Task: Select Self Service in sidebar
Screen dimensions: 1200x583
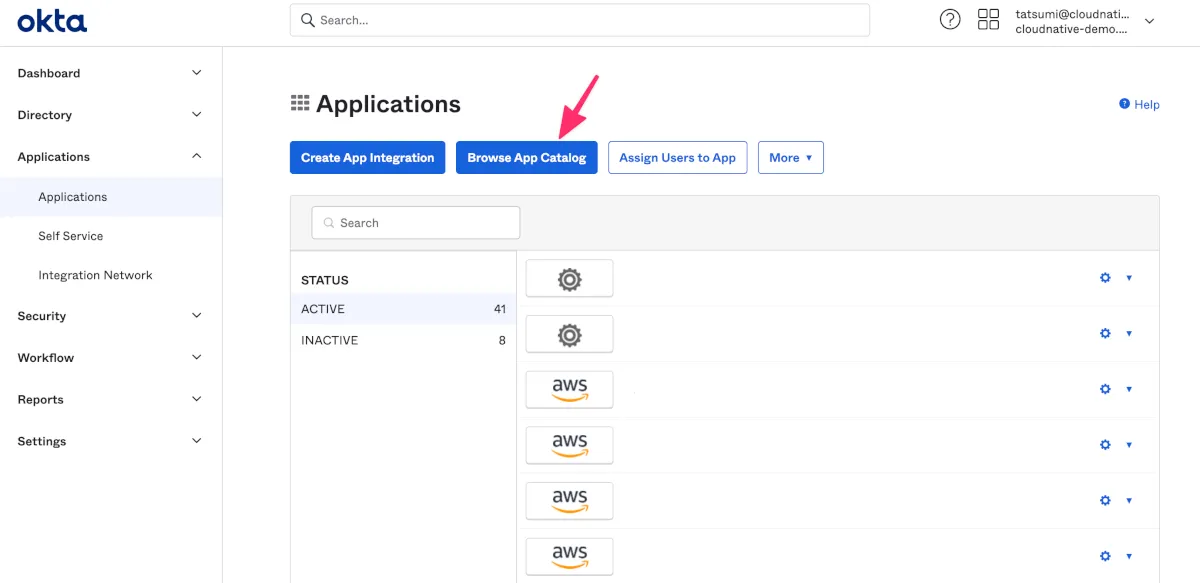Action: [71, 236]
